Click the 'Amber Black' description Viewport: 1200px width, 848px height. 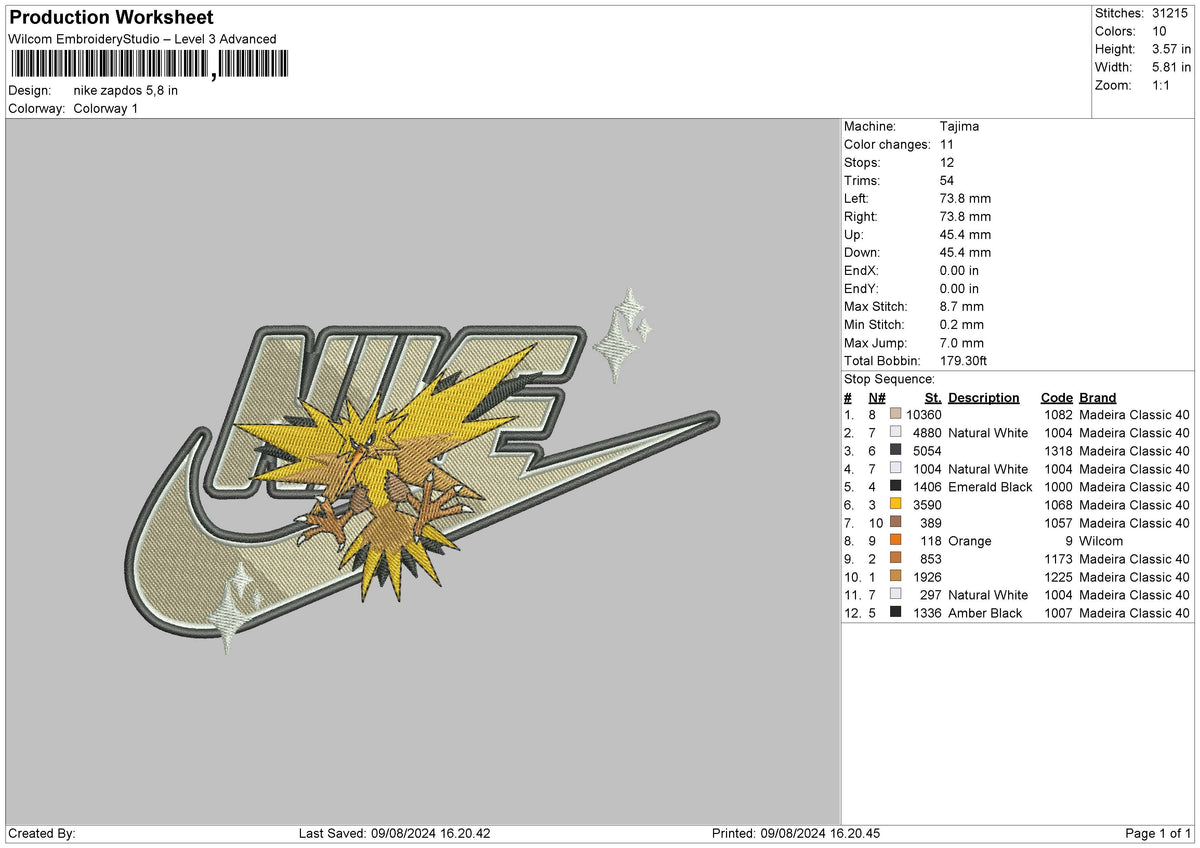click(x=985, y=613)
